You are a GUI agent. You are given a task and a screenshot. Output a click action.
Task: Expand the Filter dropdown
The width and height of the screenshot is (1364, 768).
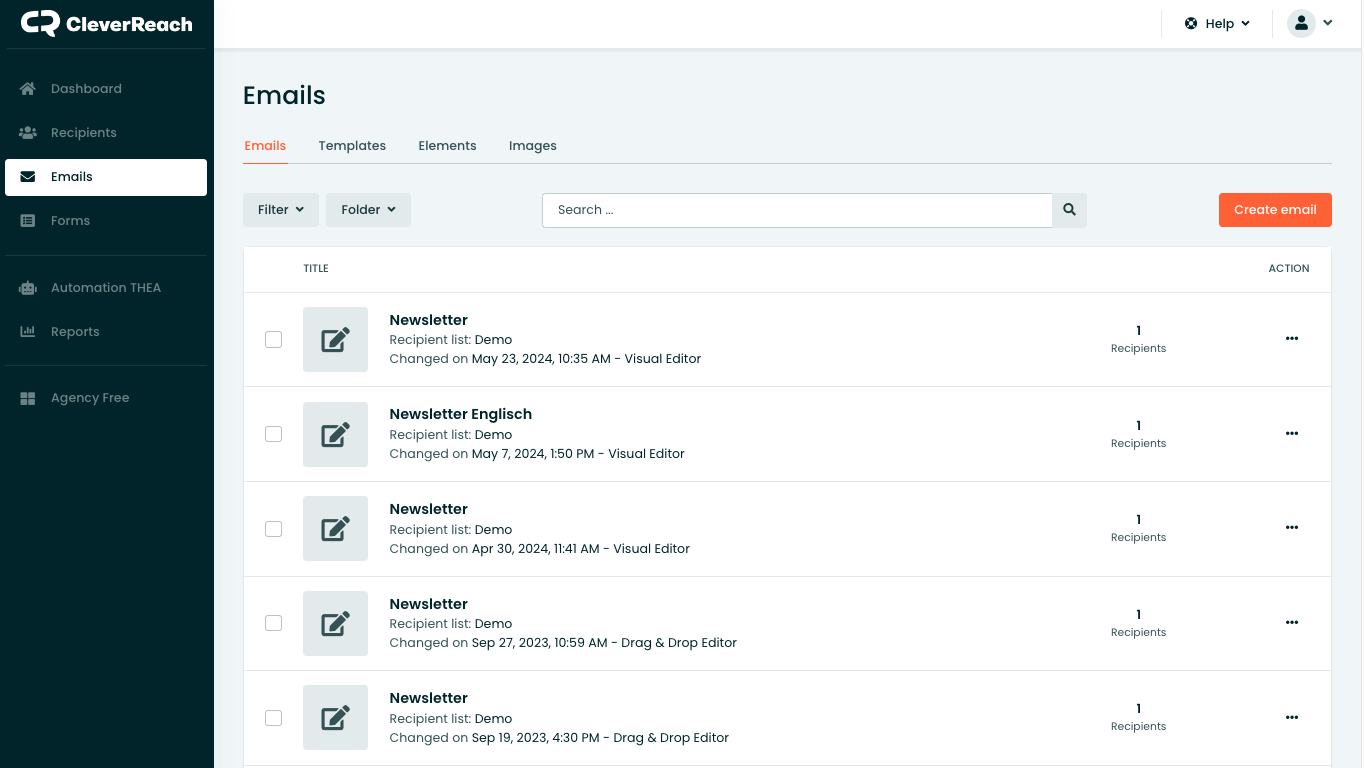280,210
